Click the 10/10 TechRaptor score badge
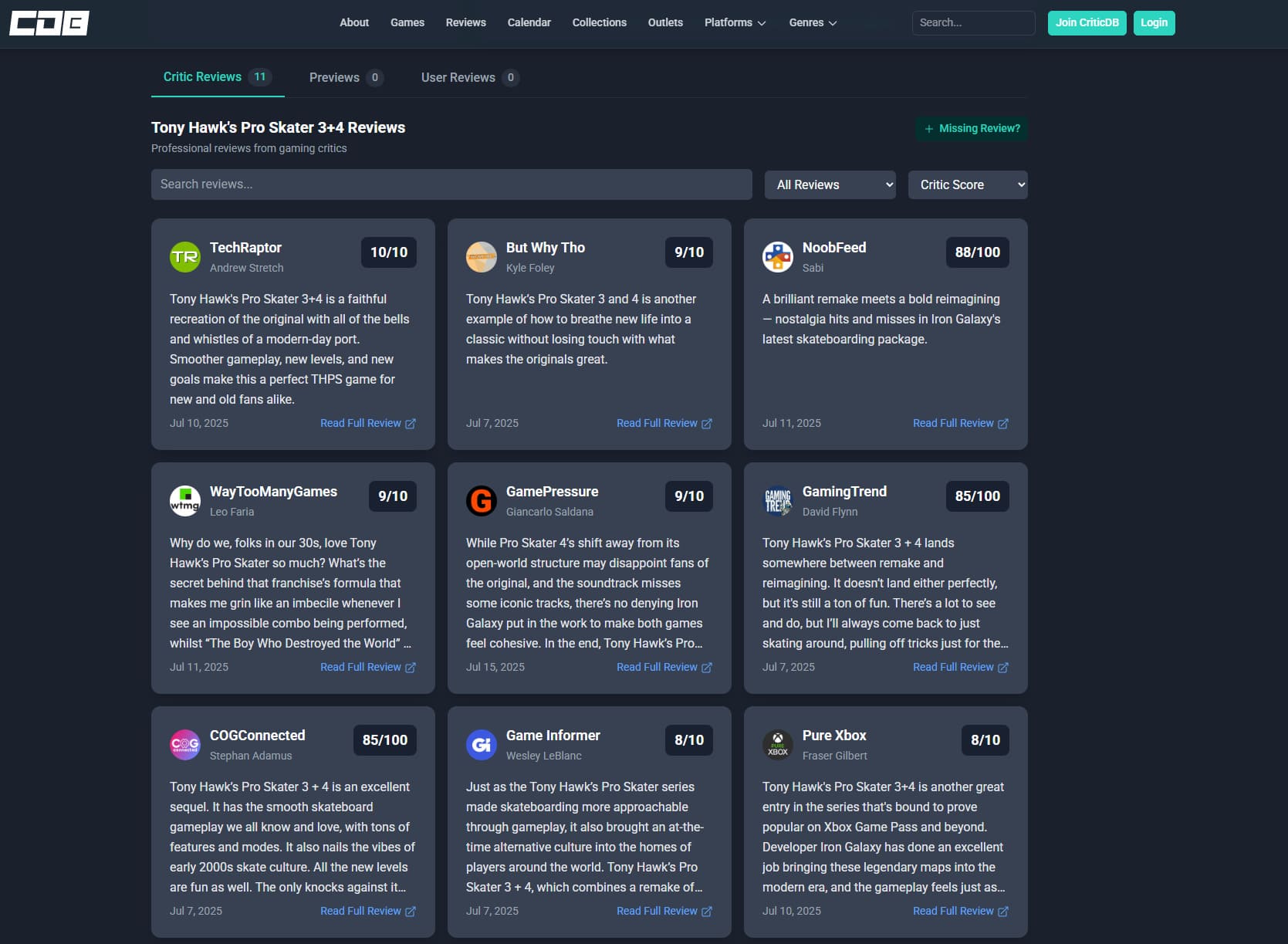 [x=389, y=252]
